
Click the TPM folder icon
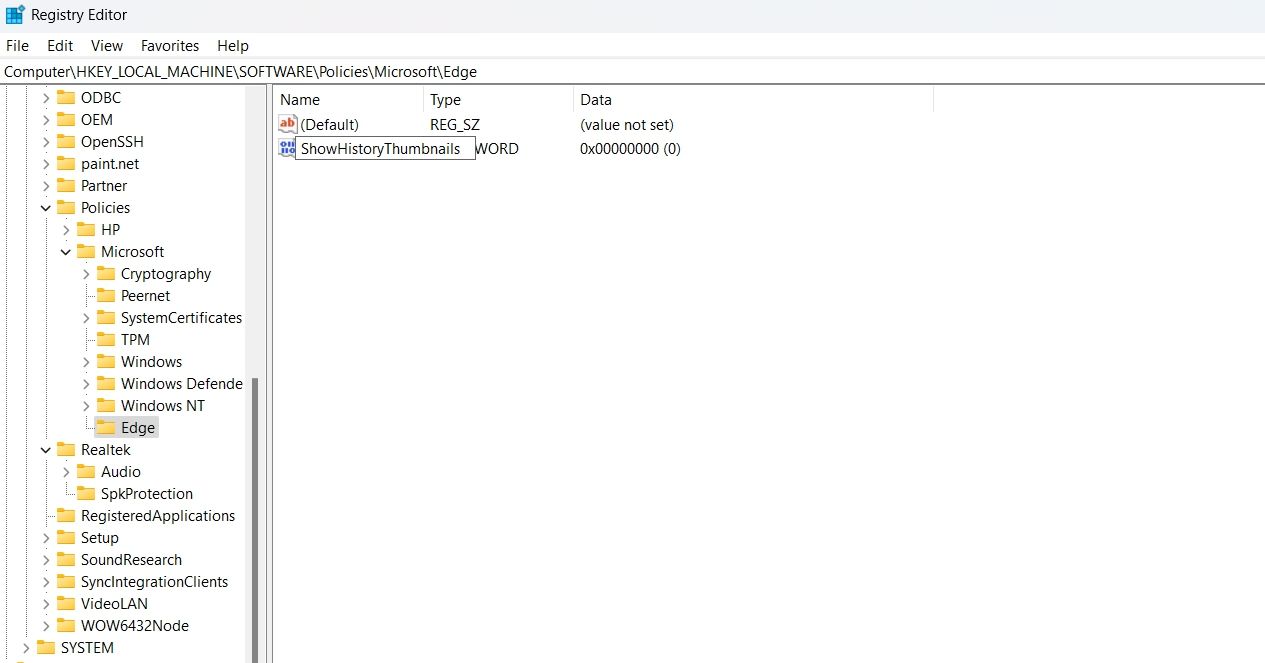(x=106, y=340)
